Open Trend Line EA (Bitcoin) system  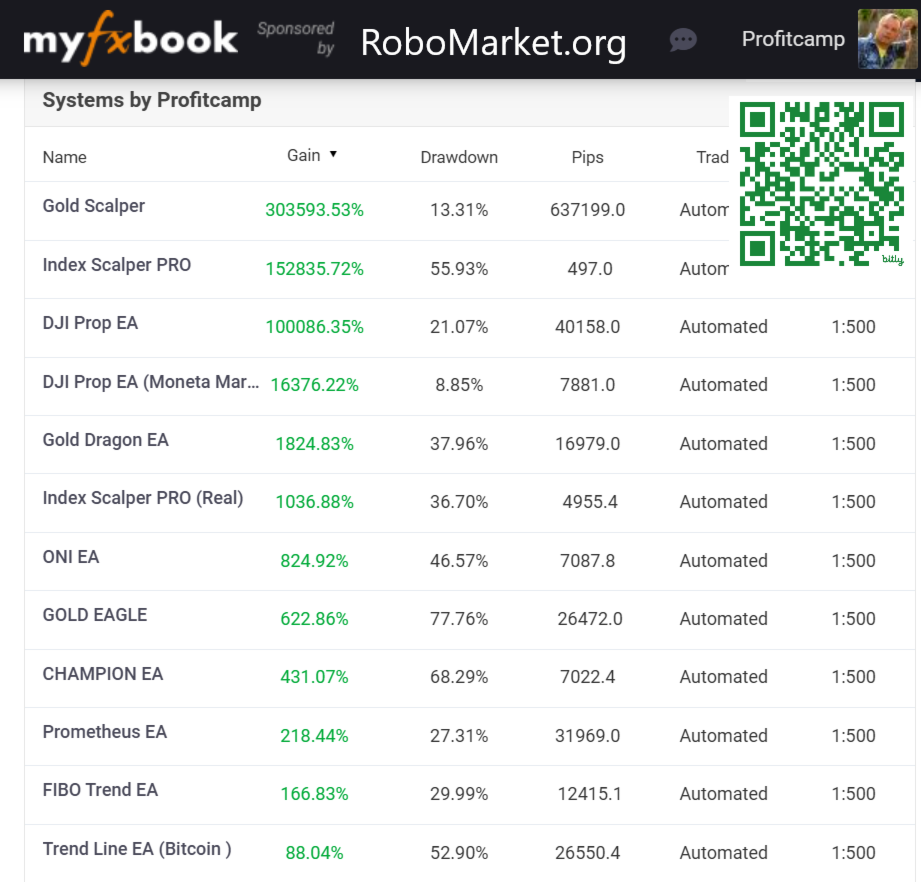pyautogui.click(x=137, y=849)
